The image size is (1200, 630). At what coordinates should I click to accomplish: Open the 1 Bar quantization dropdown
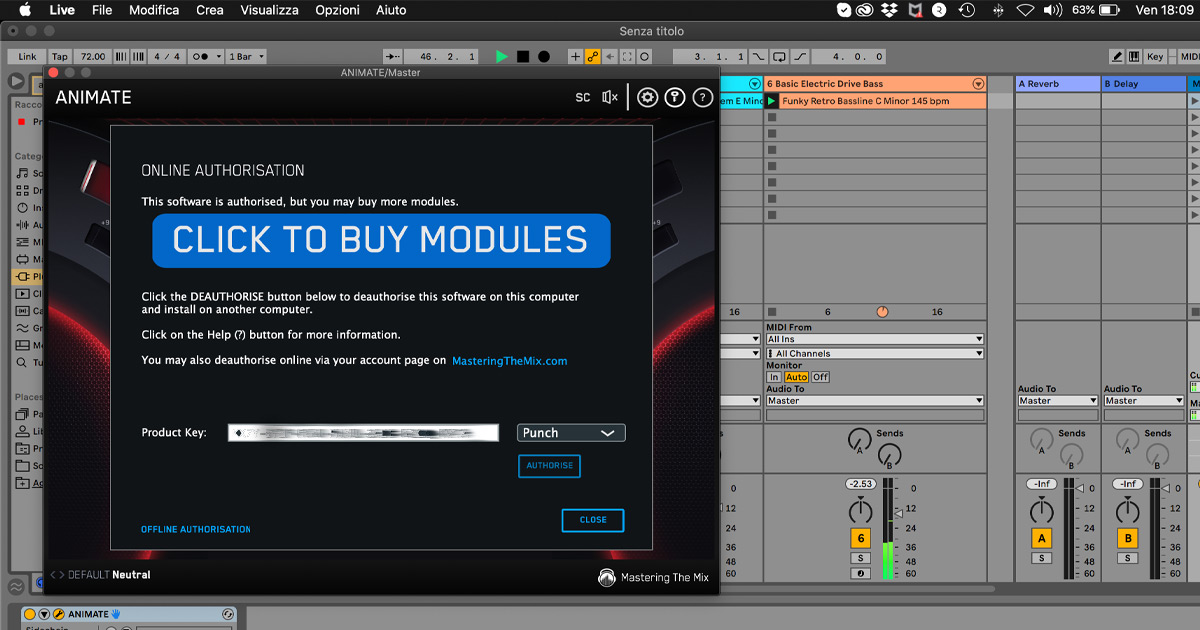(x=246, y=57)
